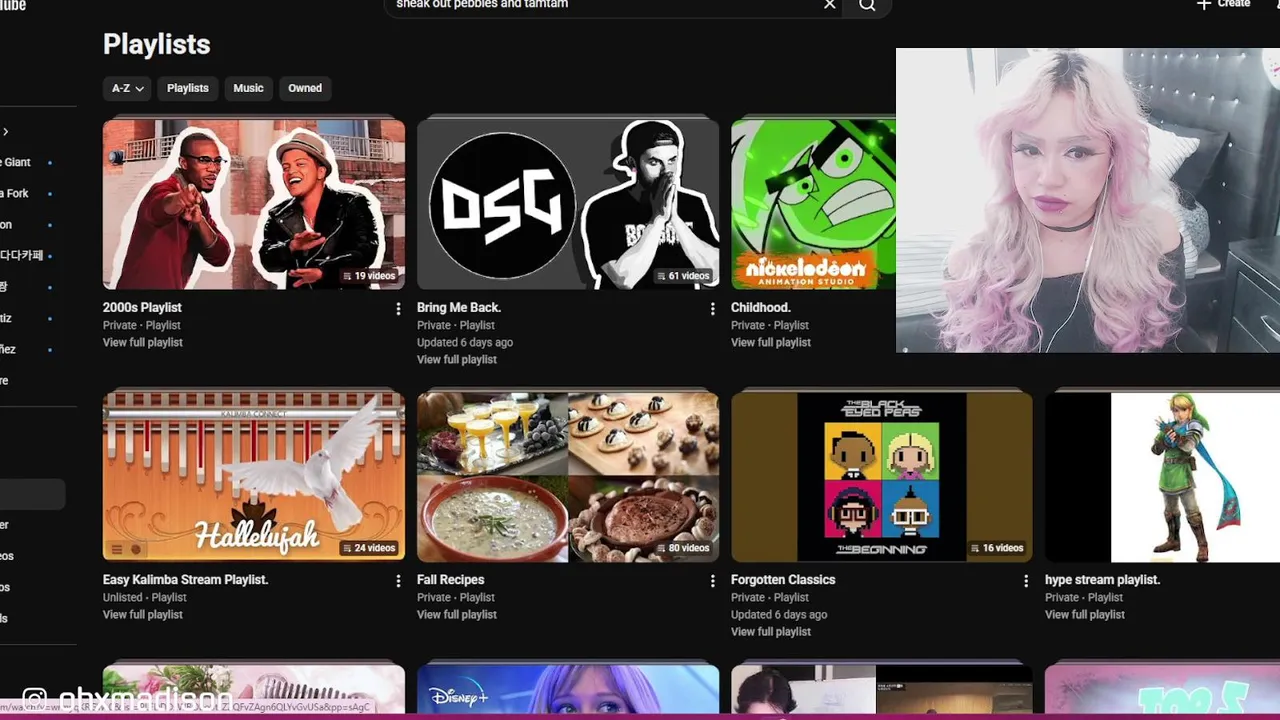Image resolution: width=1280 pixels, height=720 pixels.
Task: Open hype stream playlist title
Action: (1102, 579)
